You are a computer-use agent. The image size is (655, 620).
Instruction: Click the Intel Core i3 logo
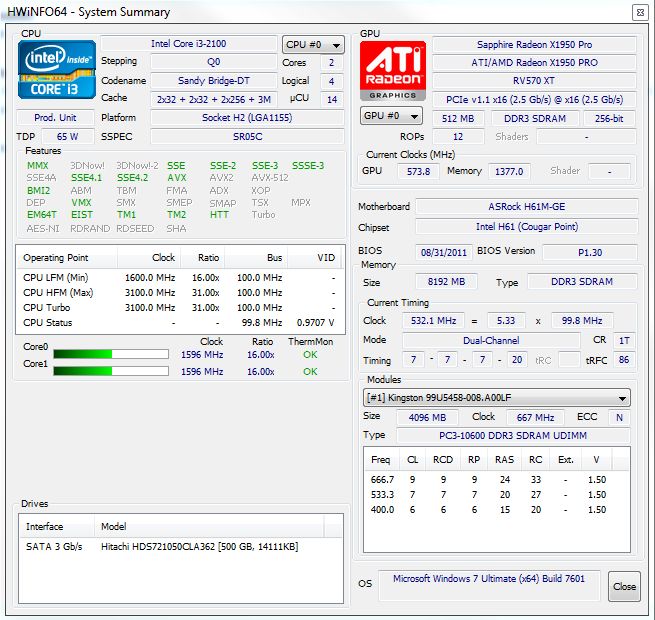click(x=57, y=69)
